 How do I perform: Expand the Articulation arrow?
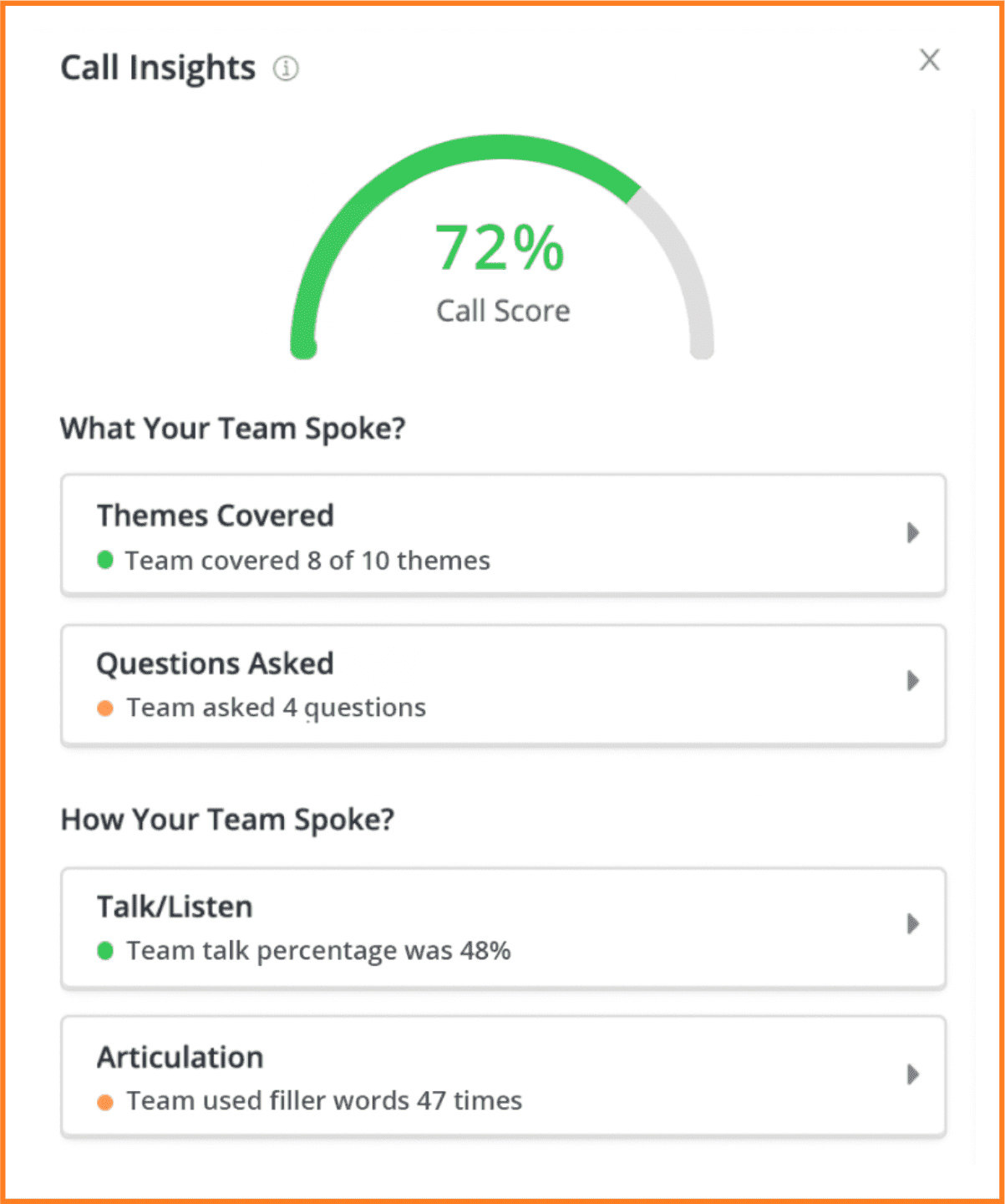[912, 1074]
